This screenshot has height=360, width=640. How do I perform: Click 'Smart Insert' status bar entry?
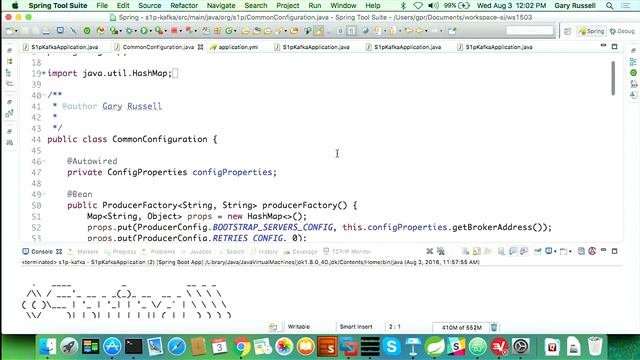click(356, 327)
